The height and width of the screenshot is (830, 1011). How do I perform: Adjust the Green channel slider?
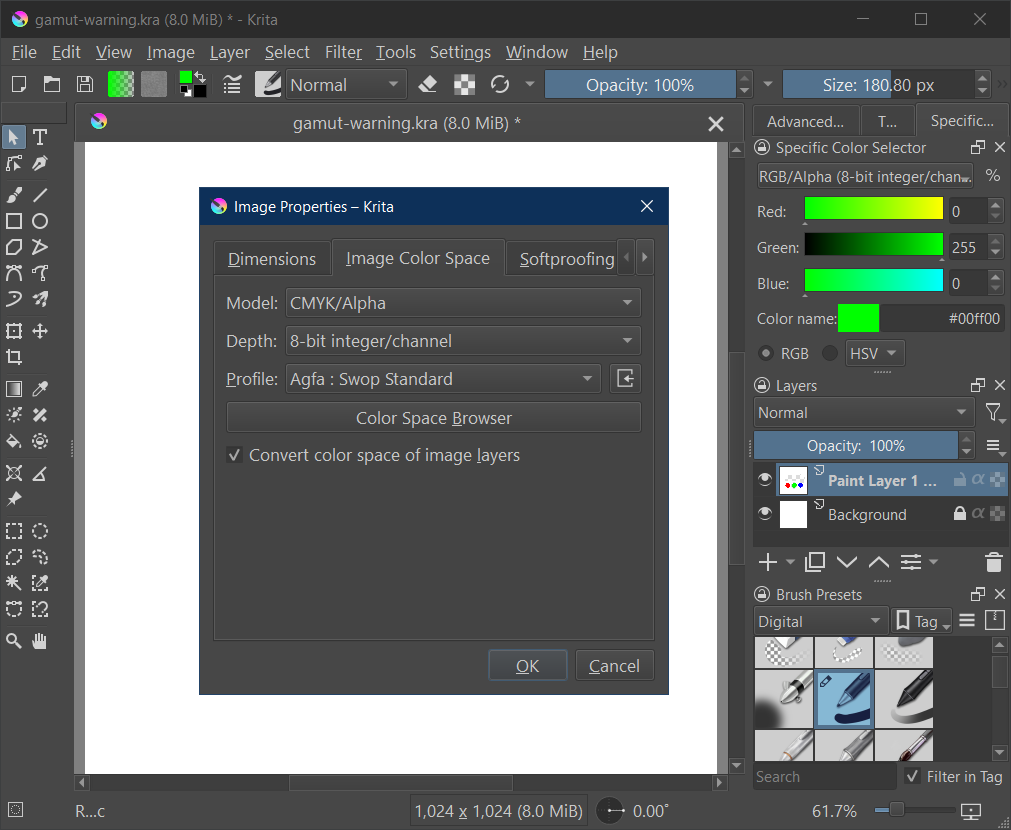(x=873, y=247)
